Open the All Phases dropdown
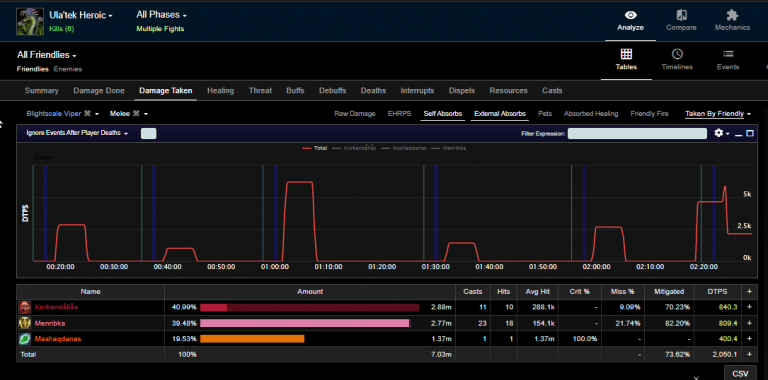The image size is (768, 380). (161, 15)
